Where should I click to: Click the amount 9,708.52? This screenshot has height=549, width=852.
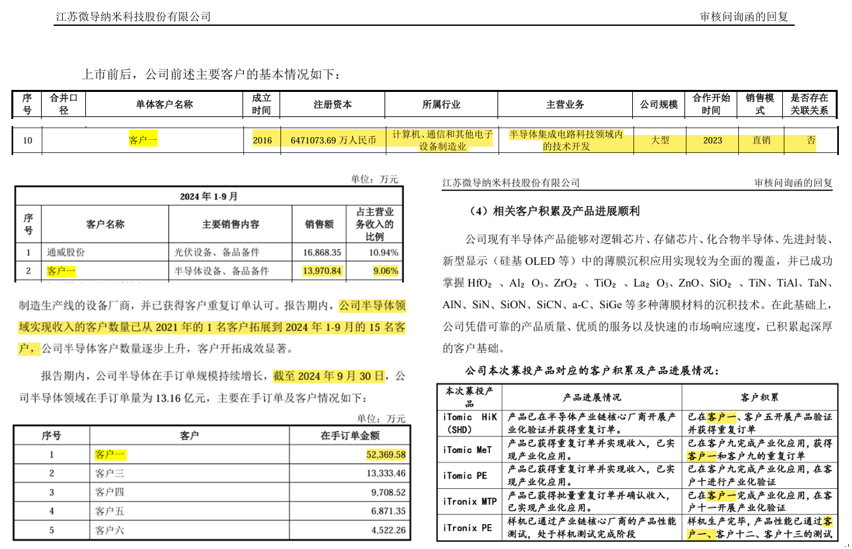[x=389, y=492]
